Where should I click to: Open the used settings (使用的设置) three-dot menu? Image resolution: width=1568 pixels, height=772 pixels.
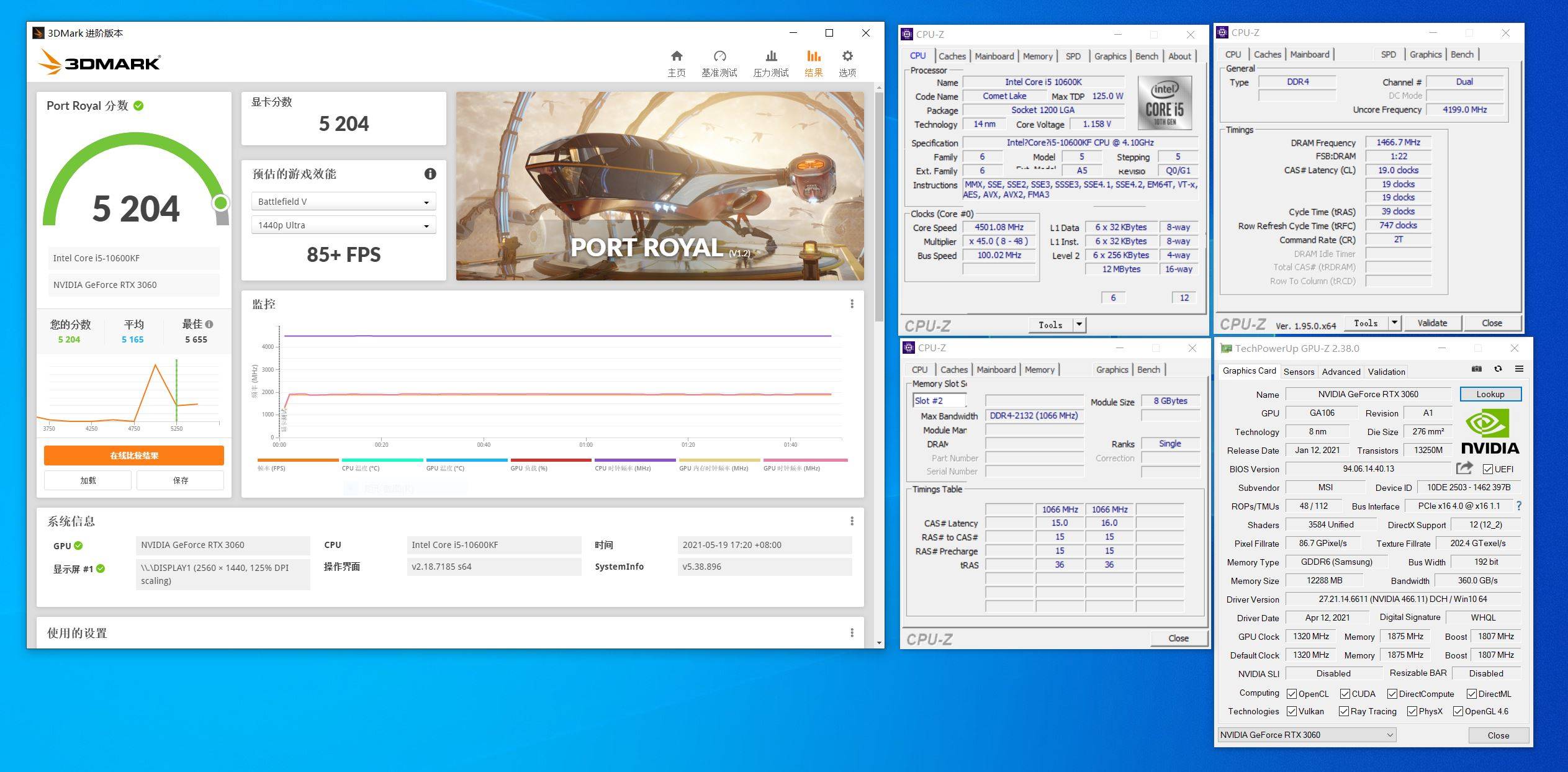coord(852,632)
